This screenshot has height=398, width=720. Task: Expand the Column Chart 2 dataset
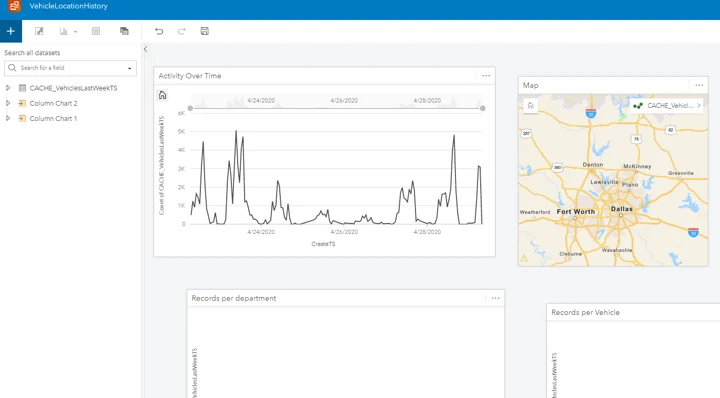[x=8, y=103]
